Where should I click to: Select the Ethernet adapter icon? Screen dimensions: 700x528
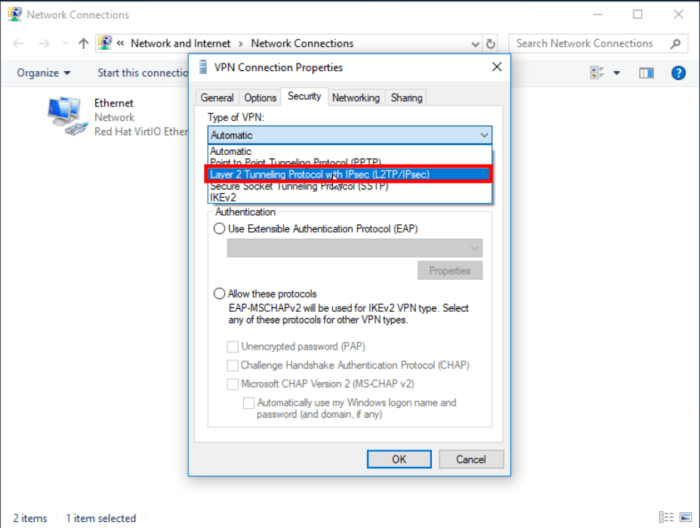point(66,115)
